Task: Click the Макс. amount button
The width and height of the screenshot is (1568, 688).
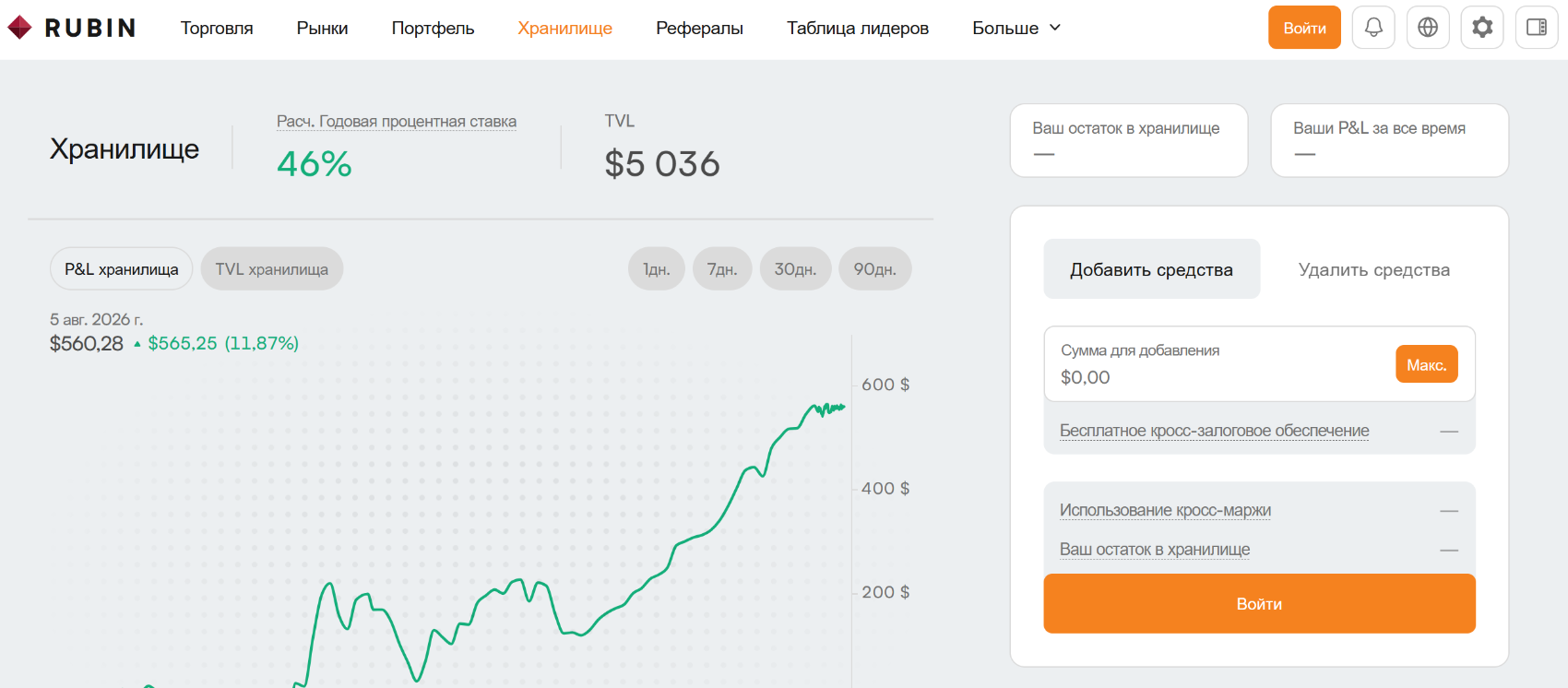Action: [x=1427, y=364]
